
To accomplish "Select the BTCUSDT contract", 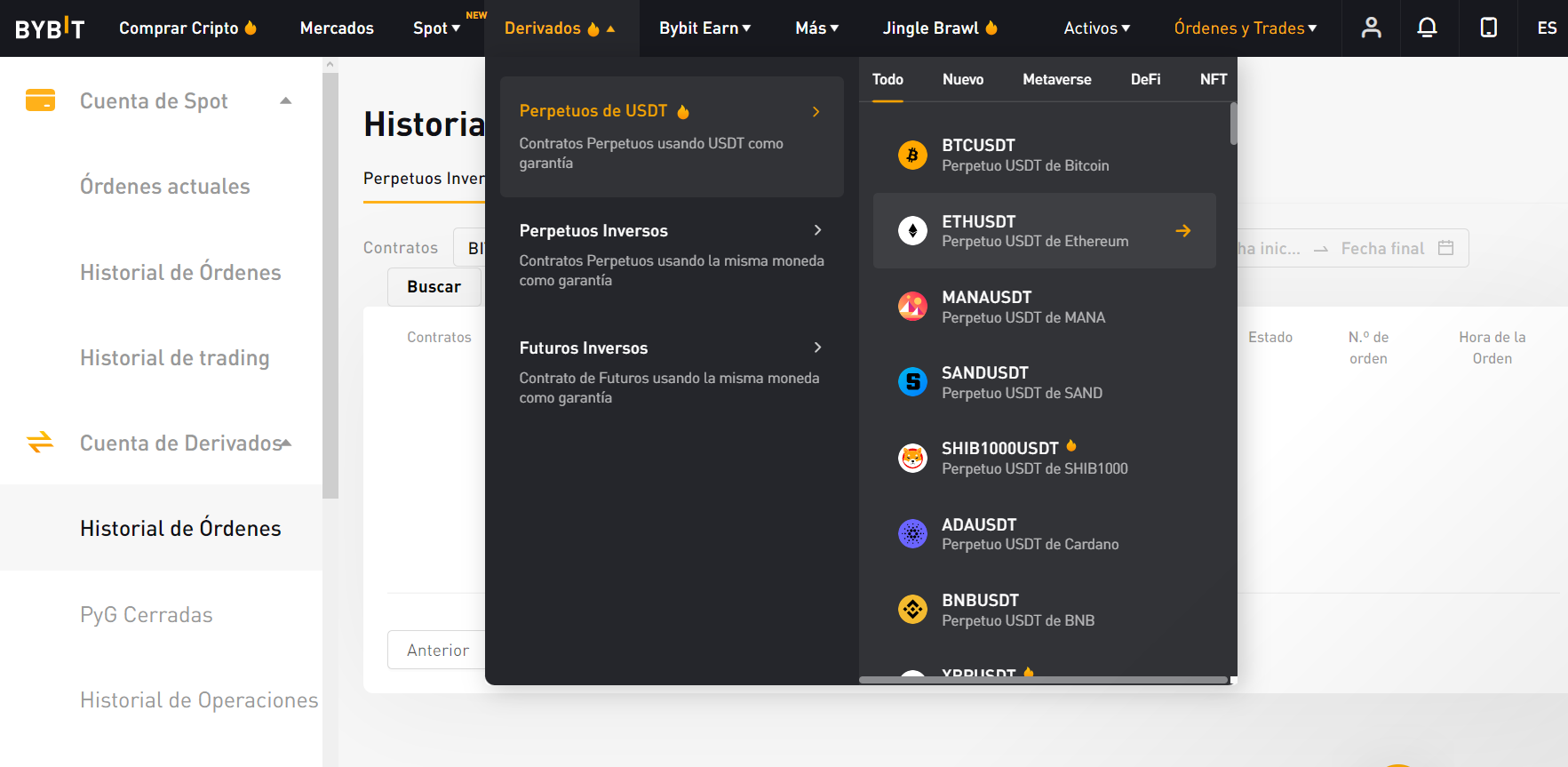I will (x=1045, y=155).
